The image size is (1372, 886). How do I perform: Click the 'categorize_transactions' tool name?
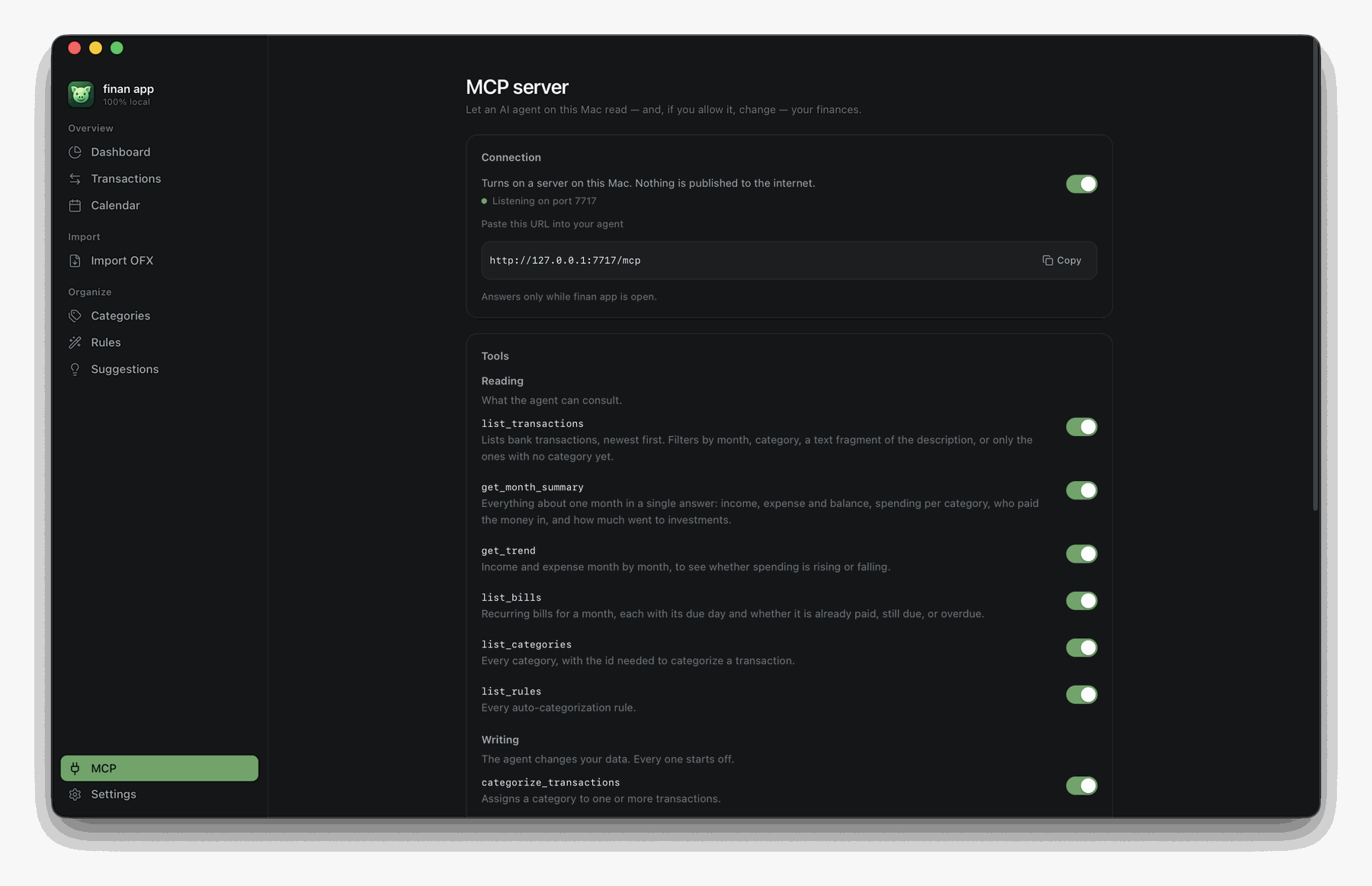(x=551, y=783)
